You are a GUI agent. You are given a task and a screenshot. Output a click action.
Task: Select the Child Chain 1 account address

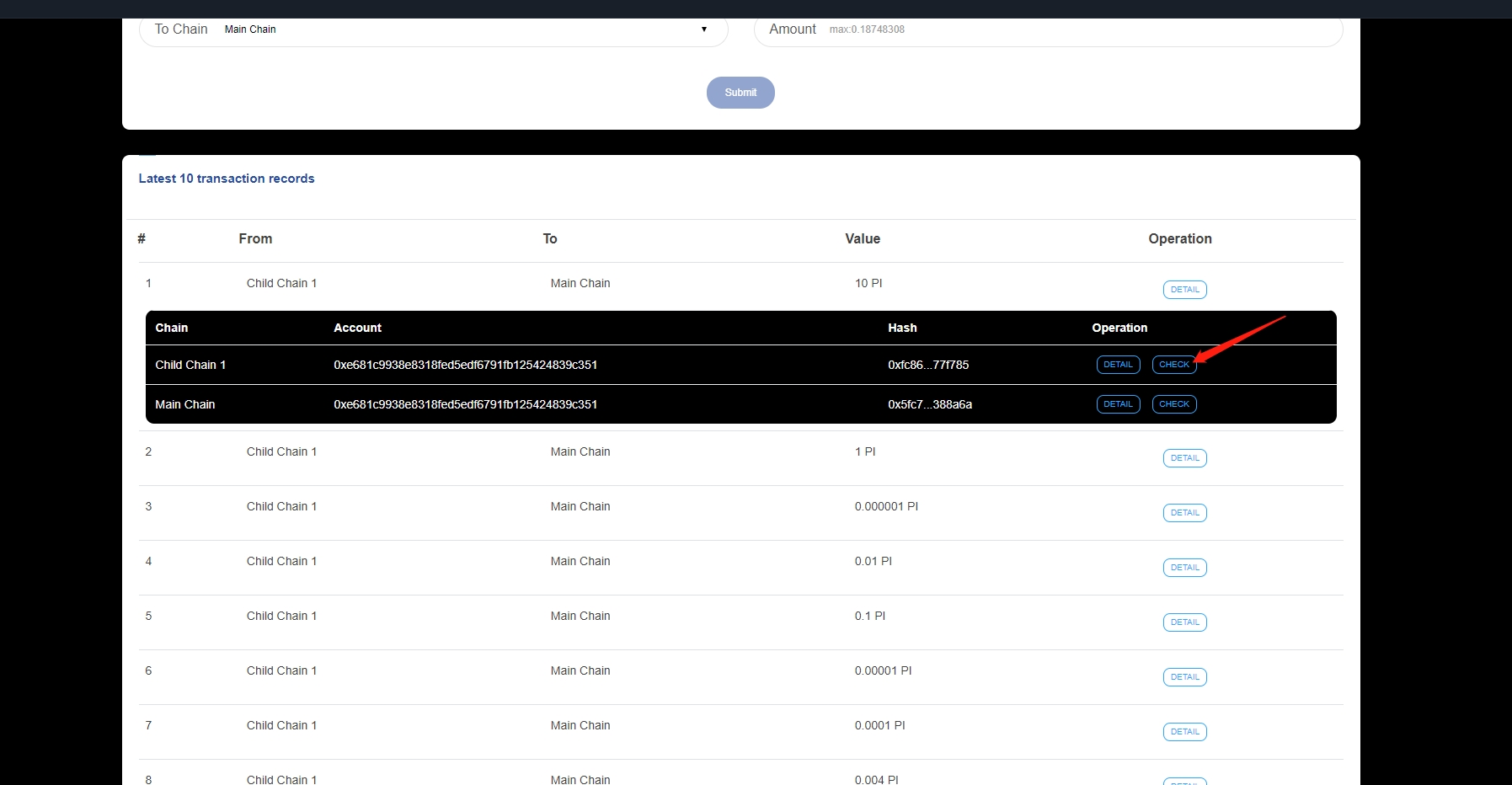tap(465, 365)
